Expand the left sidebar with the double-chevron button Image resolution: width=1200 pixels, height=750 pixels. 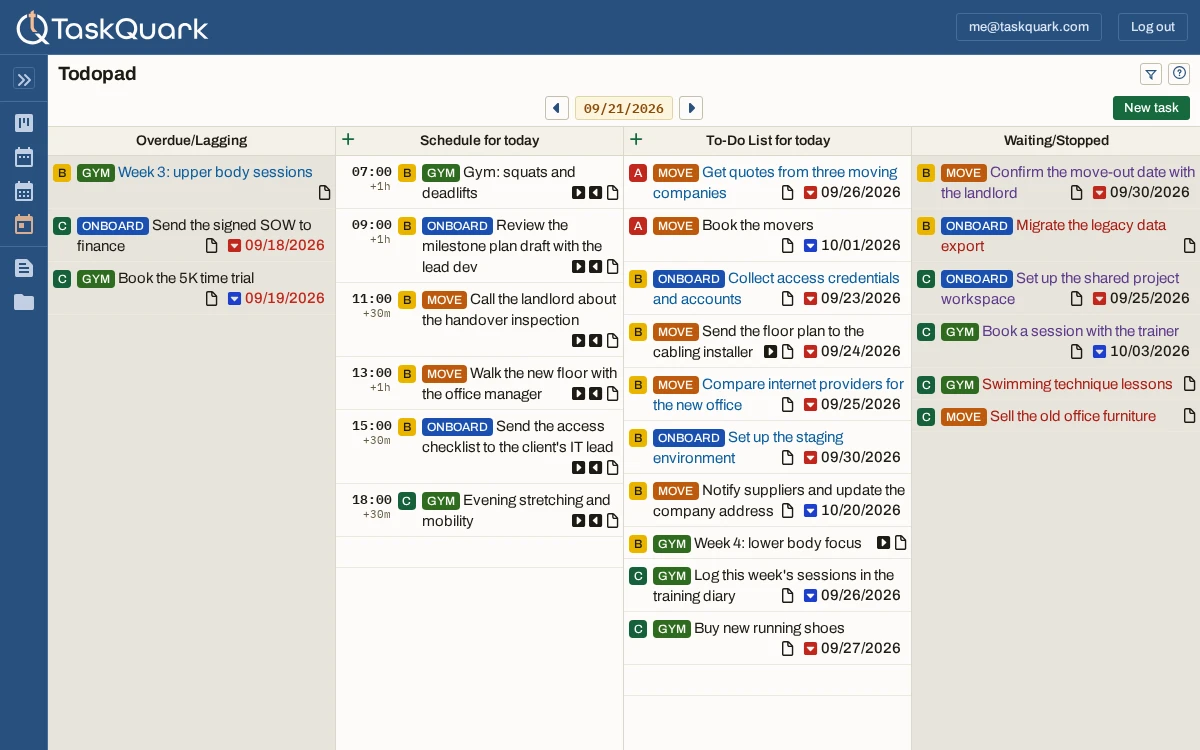point(24,79)
